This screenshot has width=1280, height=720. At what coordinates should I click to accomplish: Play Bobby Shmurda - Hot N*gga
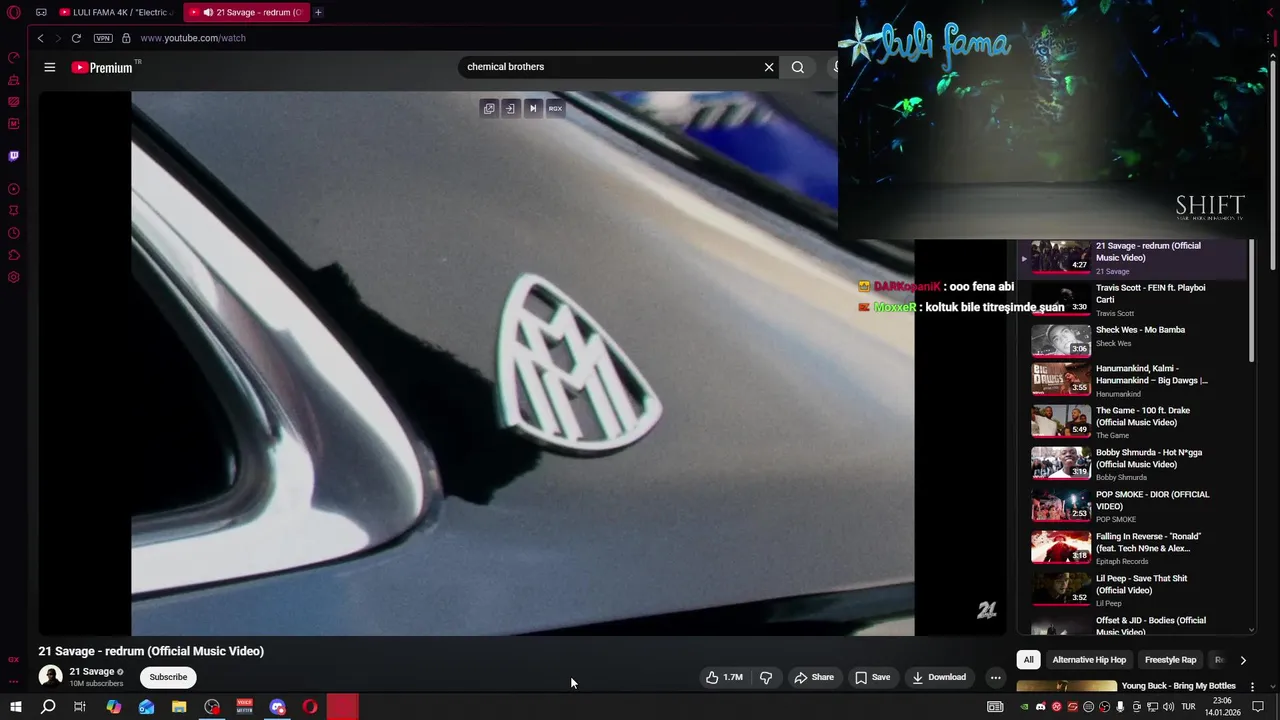pos(1132,465)
